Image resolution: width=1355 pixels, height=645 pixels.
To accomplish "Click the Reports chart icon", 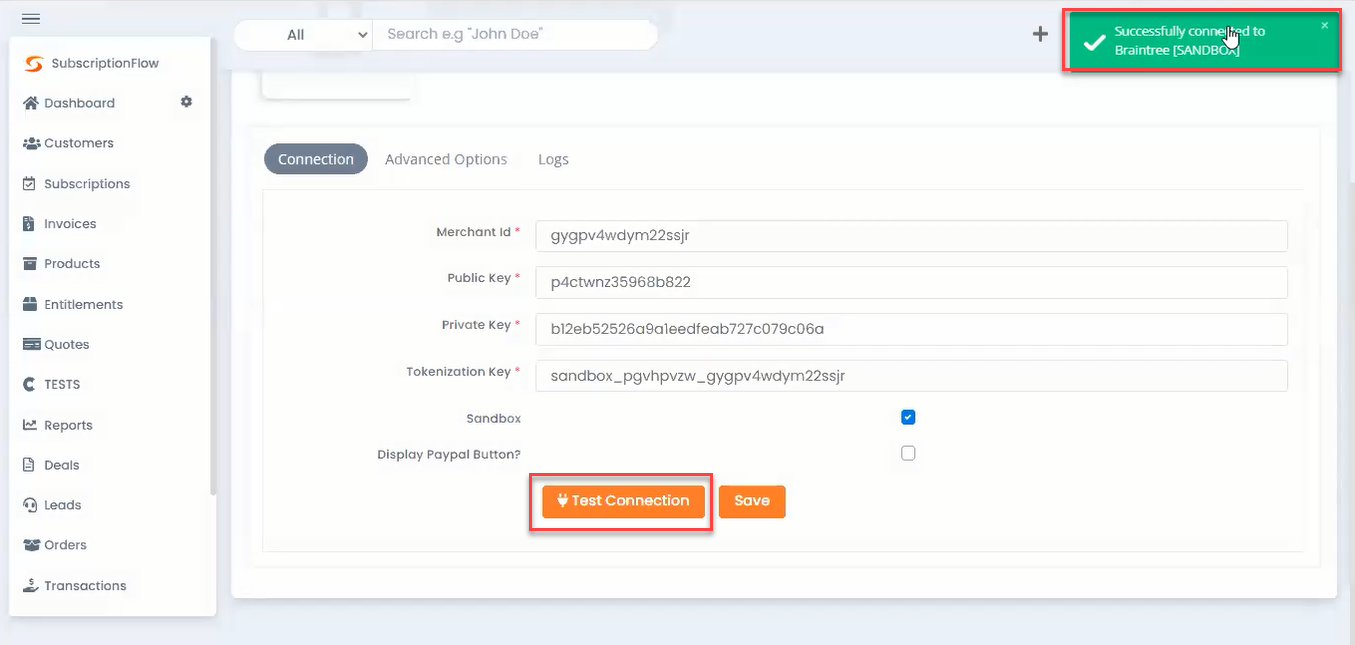I will click(x=30, y=425).
